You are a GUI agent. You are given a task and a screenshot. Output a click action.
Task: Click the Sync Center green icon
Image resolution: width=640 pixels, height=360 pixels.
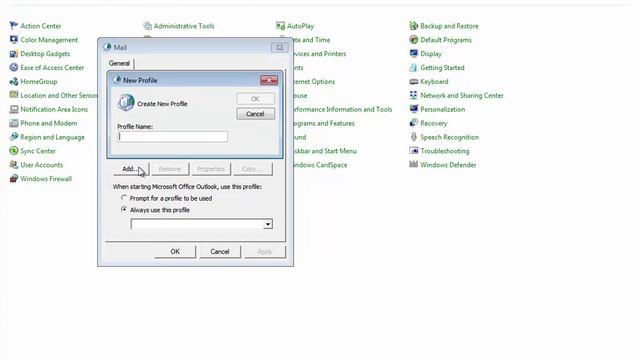[13, 151]
